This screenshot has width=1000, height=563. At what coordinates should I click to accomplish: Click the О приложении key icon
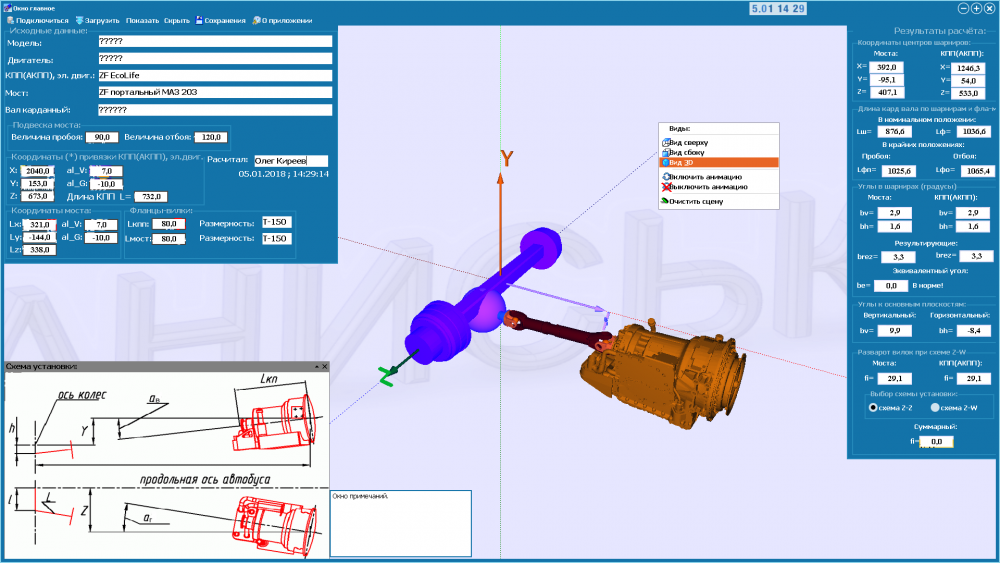pyautogui.click(x=256, y=20)
